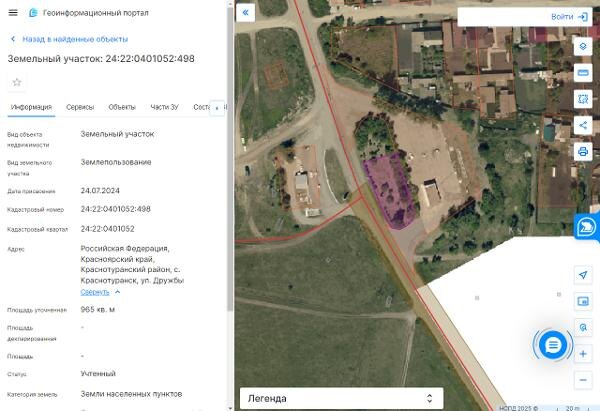Click the Категория земель label
Screen dimensions: 600x411
point(32,395)
